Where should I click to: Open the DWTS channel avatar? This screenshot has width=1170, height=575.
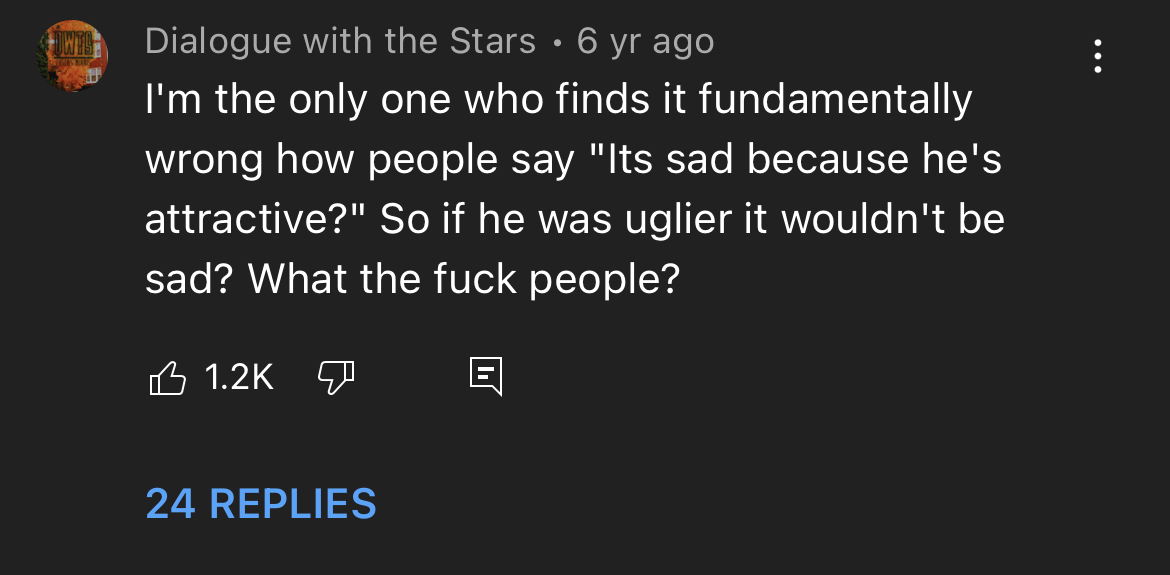pyautogui.click(x=72, y=56)
